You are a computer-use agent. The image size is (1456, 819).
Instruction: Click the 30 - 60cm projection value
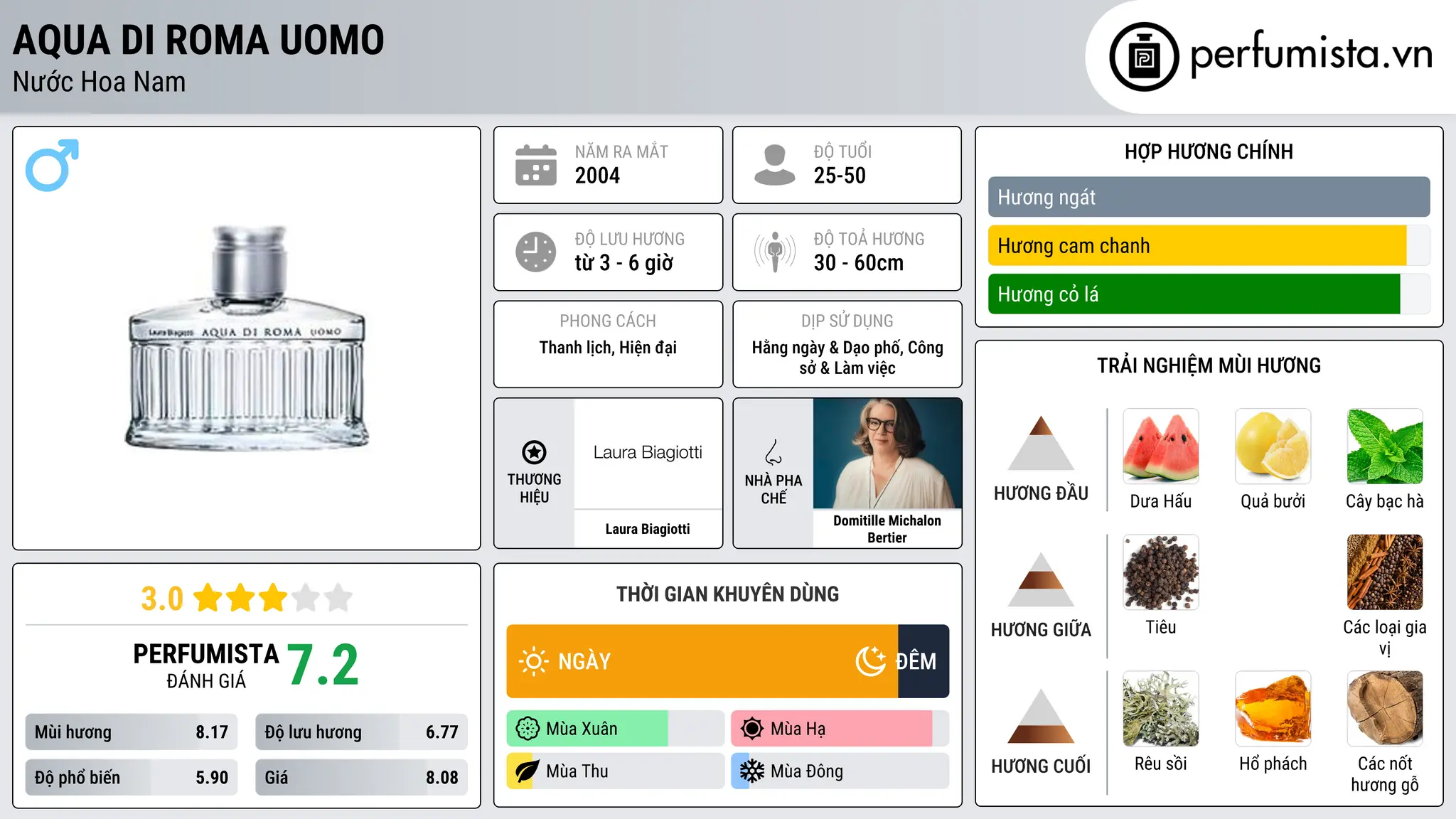pos(859,263)
